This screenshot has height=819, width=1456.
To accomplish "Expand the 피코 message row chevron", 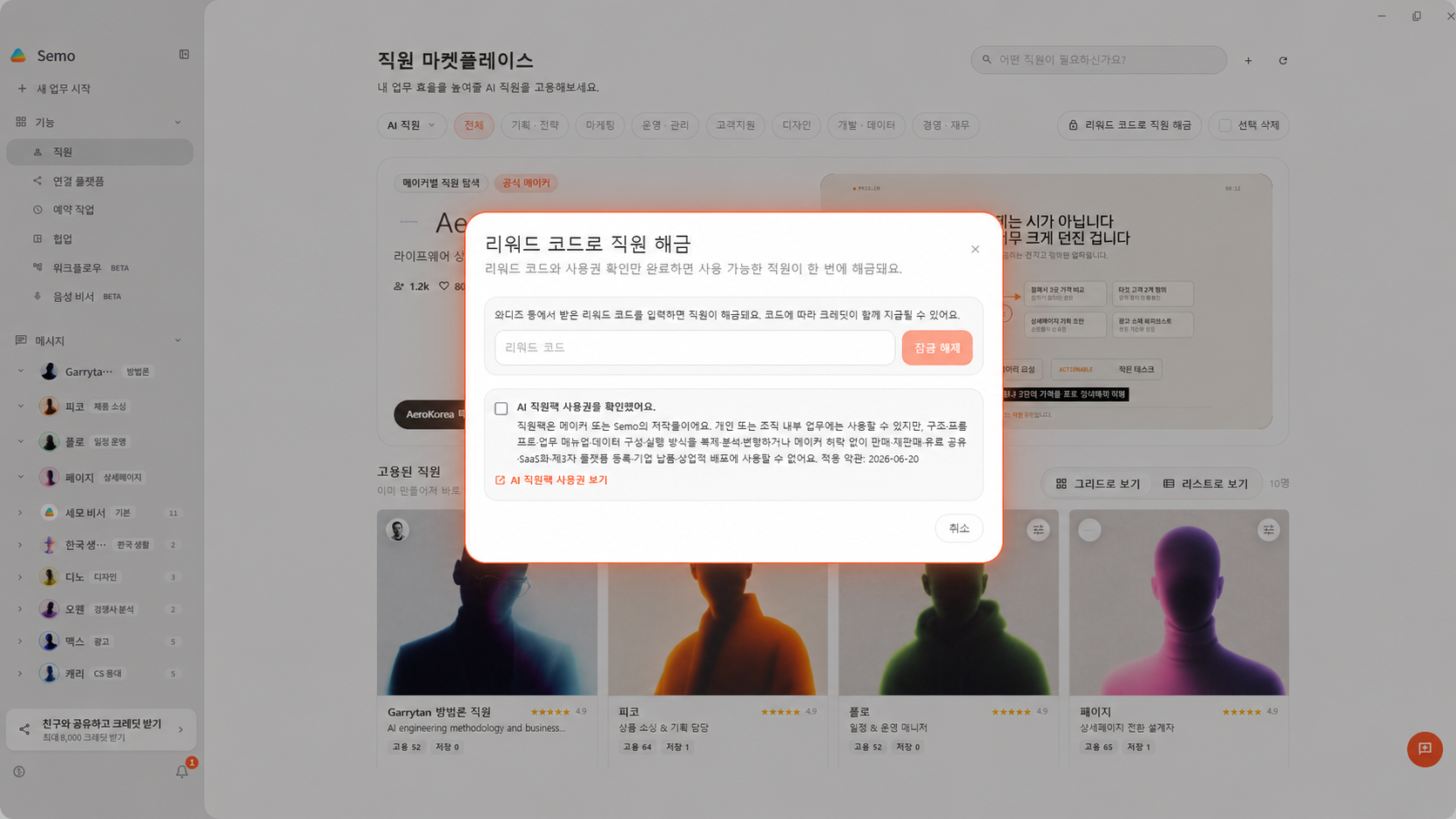I will coord(20,406).
